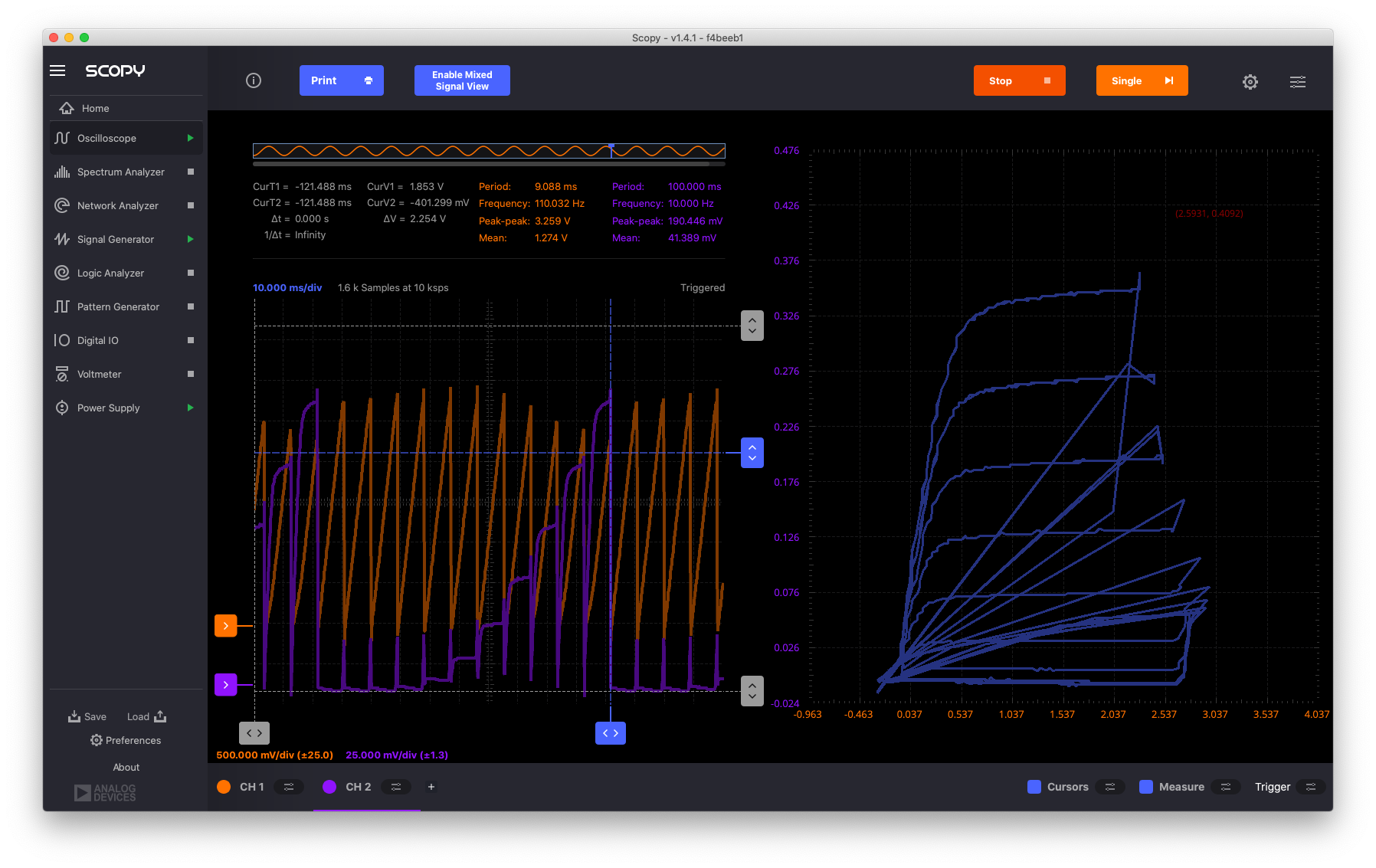The image size is (1376, 868).
Task: Click the 10.000 ms/div time base
Action: click(x=287, y=287)
